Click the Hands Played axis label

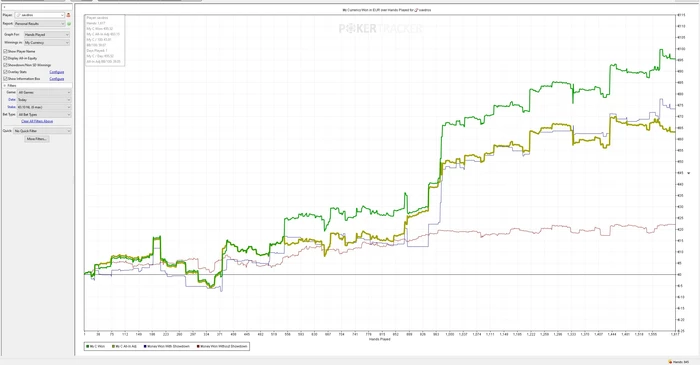(379, 339)
